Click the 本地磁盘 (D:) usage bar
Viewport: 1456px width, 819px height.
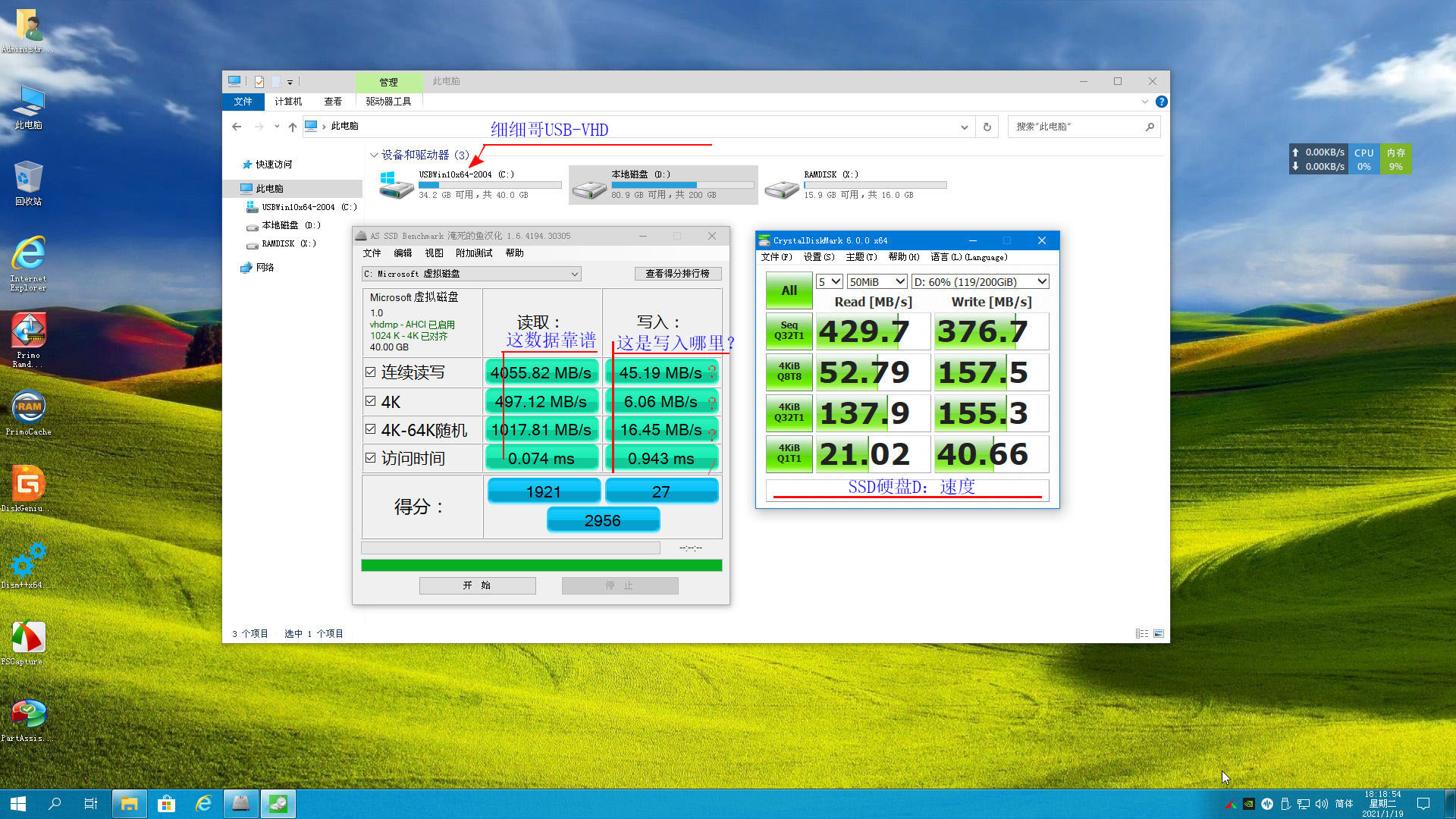coord(682,185)
